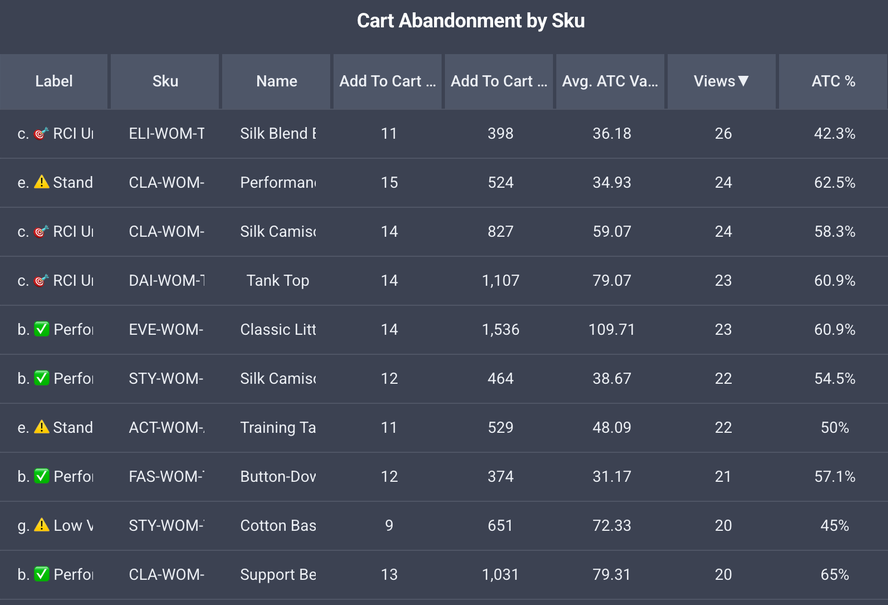The width and height of the screenshot is (888, 605).
Task: Click the warning icon beside Performance row label
Action: 41,183
